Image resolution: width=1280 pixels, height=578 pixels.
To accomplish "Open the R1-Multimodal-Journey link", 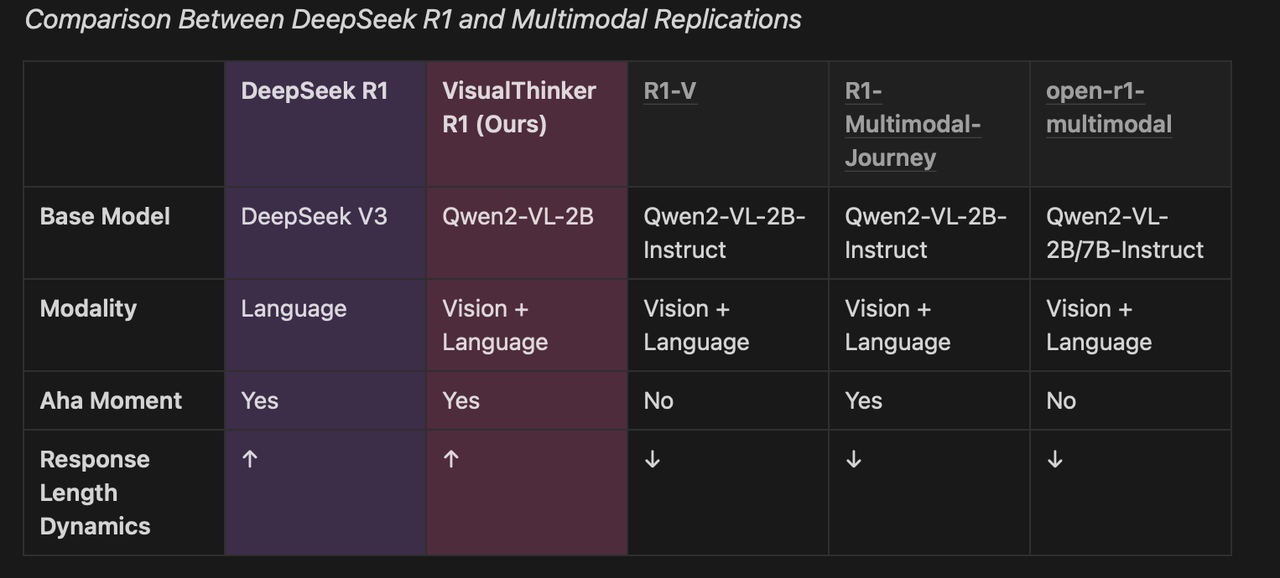I will pyautogui.click(x=912, y=124).
